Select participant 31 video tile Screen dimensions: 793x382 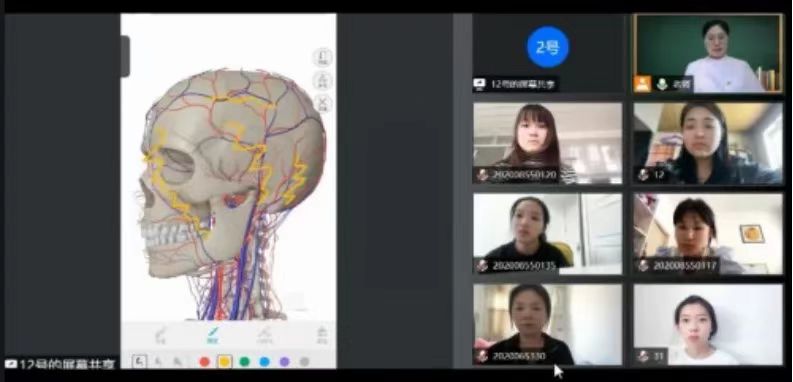[x=708, y=325]
